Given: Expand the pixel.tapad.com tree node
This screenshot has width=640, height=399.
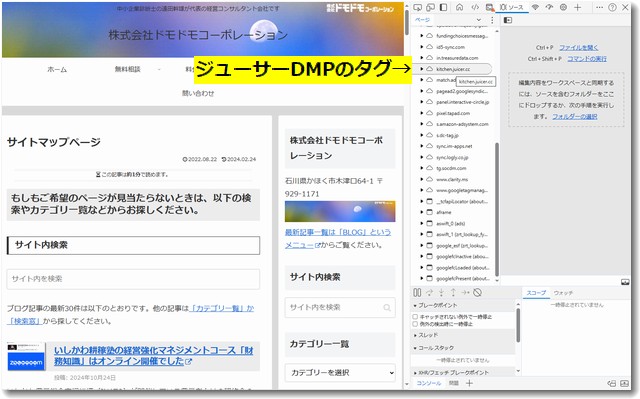Looking at the screenshot, I should [x=422, y=113].
